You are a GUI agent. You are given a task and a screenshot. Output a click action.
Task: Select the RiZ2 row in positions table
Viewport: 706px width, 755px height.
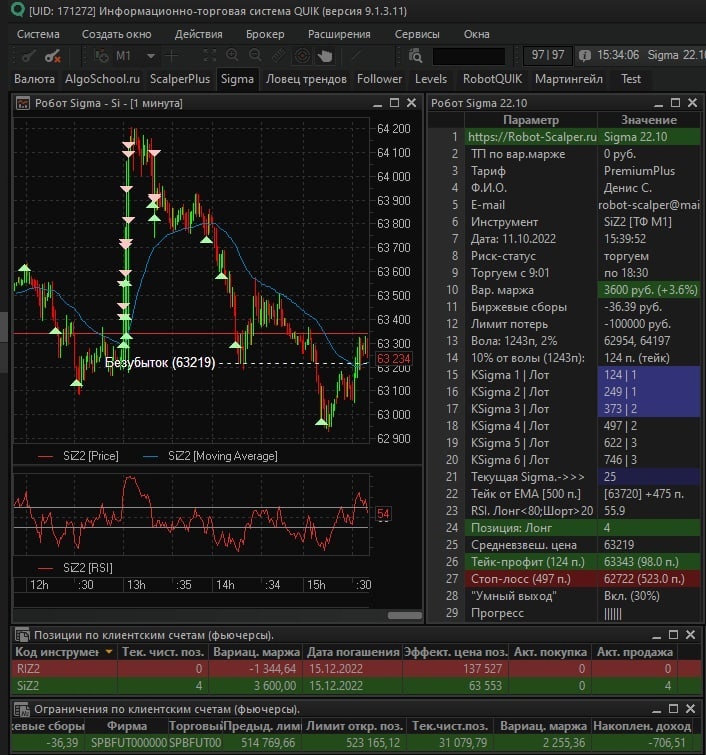tap(356, 669)
